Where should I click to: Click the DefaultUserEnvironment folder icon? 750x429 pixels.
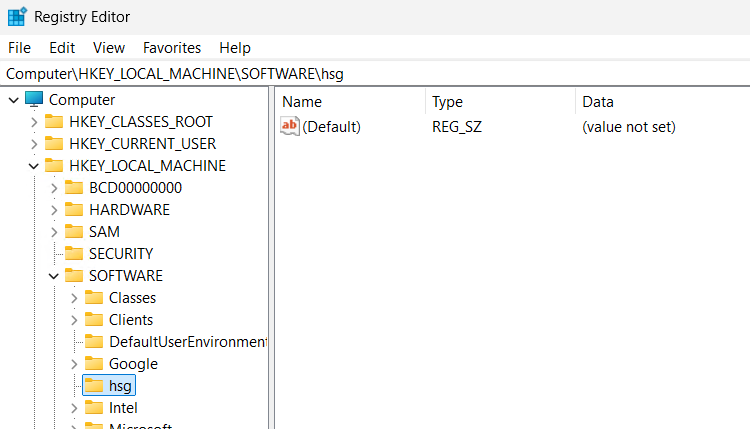(x=94, y=342)
